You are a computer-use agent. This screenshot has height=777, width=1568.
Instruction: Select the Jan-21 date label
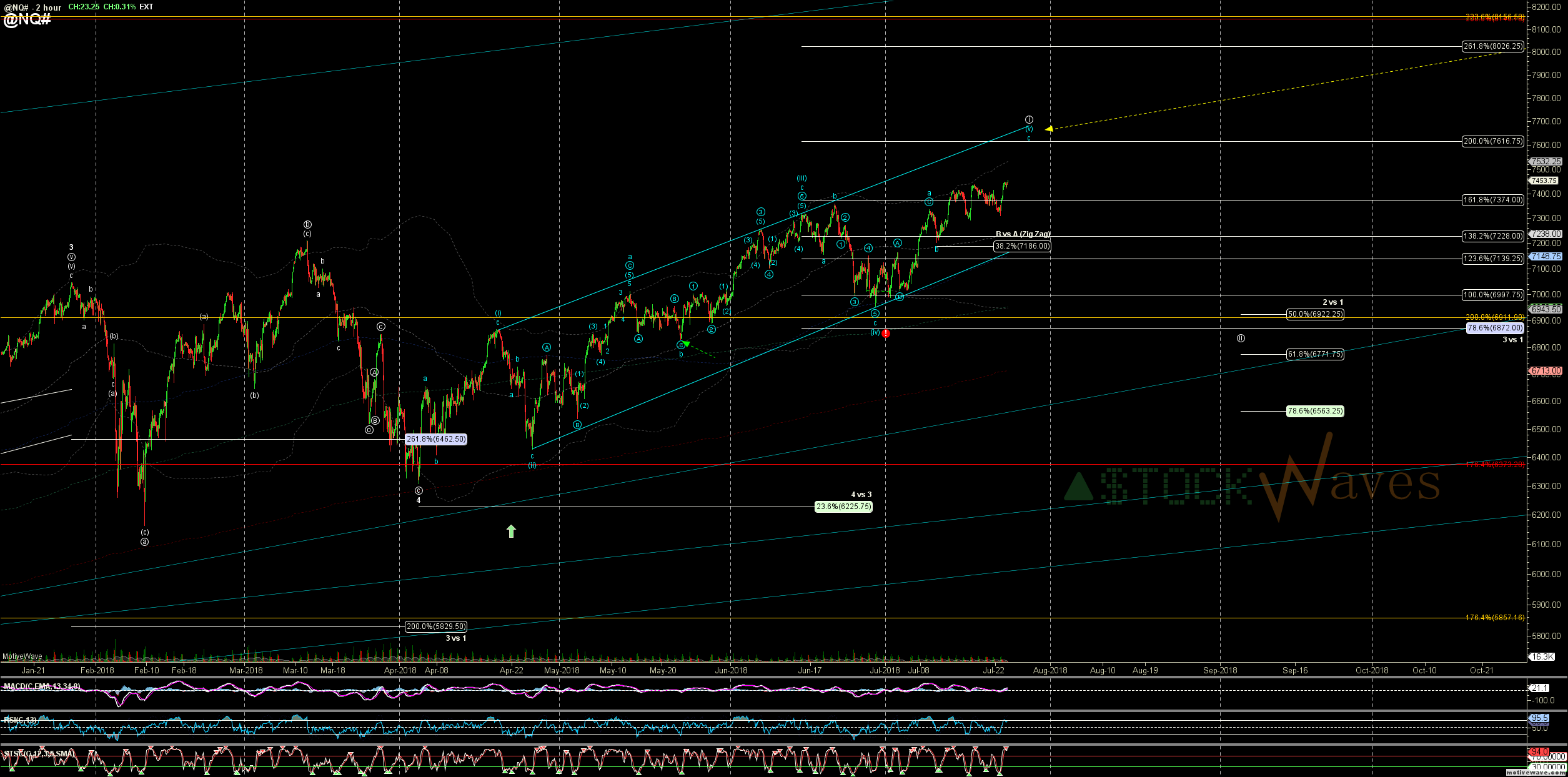click(x=33, y=671)
